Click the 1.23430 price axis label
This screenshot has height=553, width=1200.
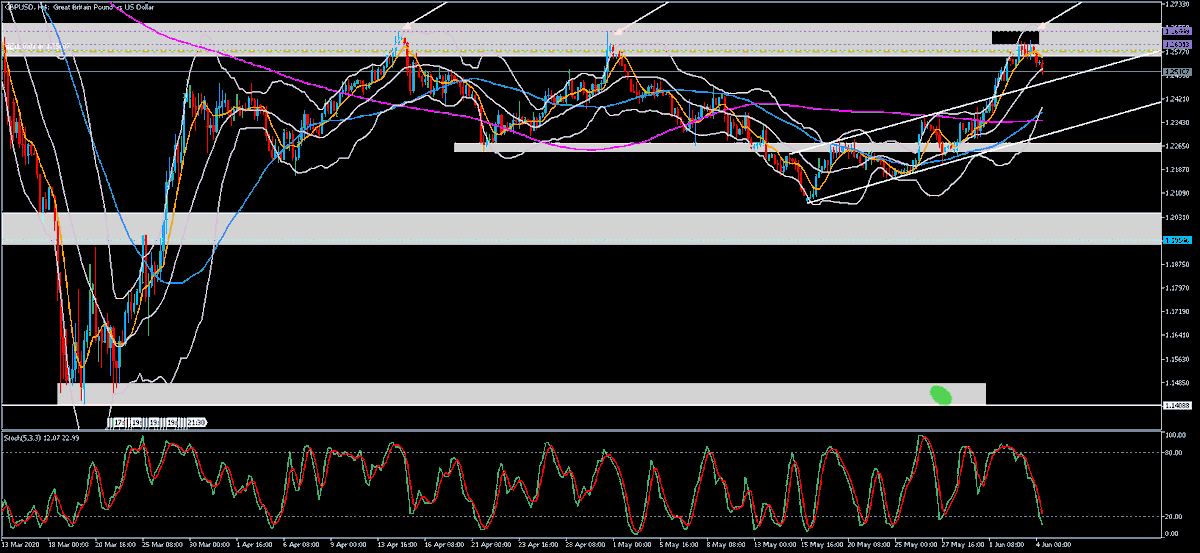[1177, 123]
